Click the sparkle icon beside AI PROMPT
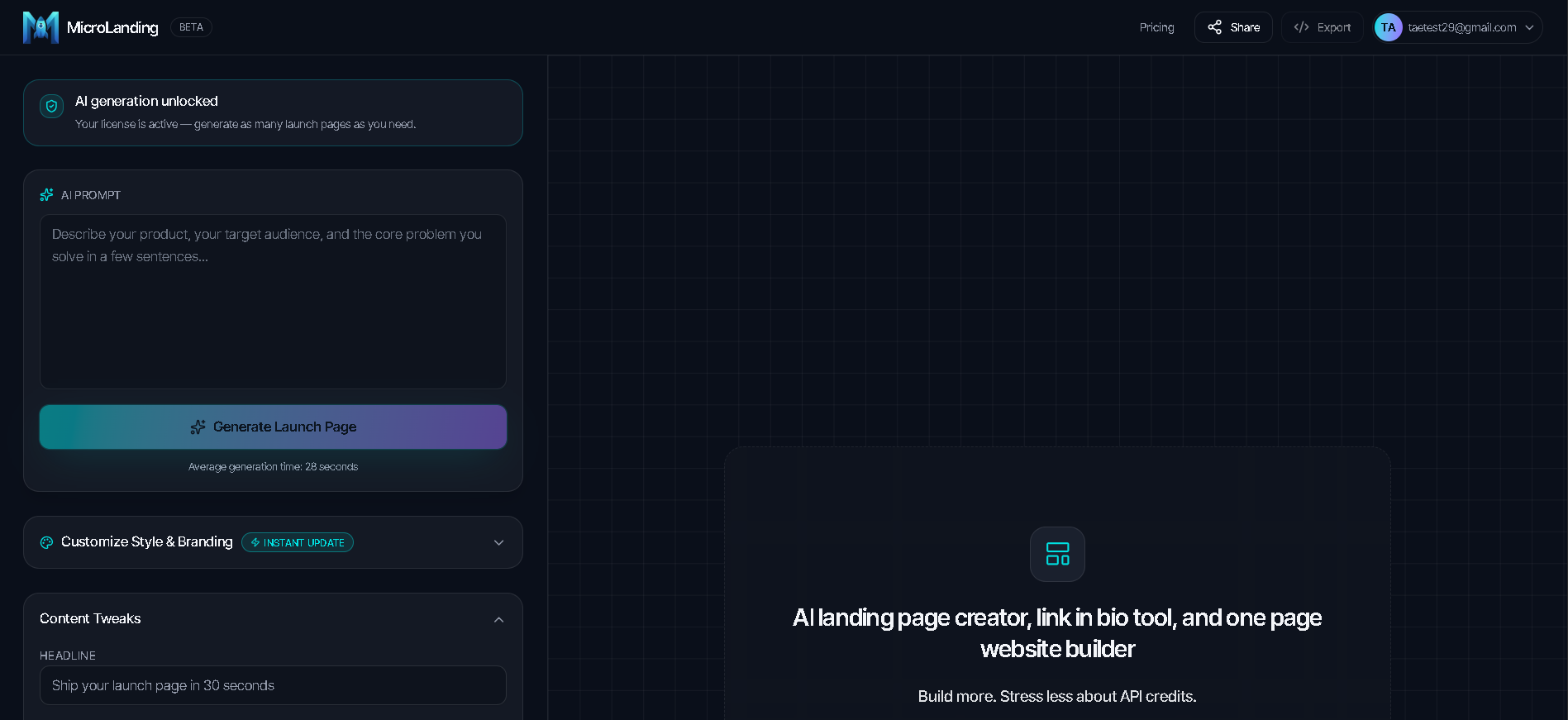 click(46, 195)
